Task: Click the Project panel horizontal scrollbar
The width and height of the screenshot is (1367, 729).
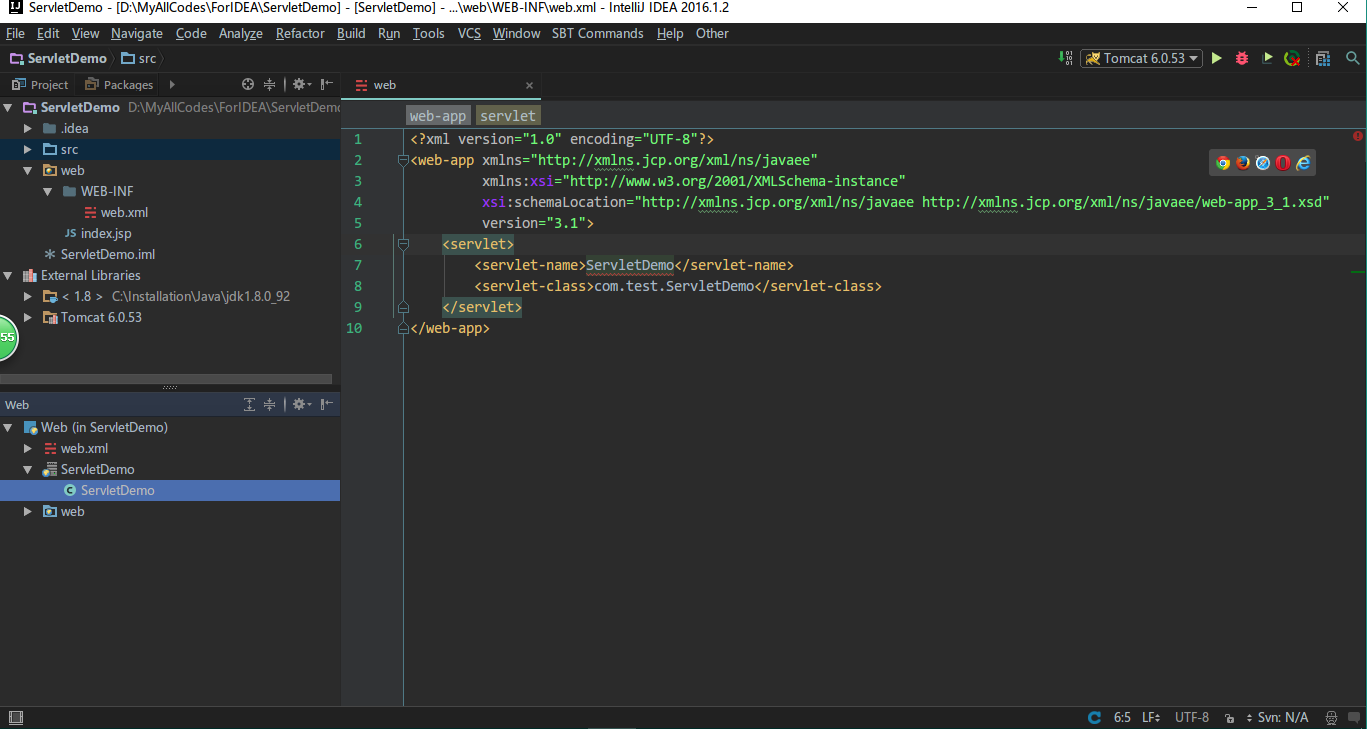Action: (x=166, y=379)
